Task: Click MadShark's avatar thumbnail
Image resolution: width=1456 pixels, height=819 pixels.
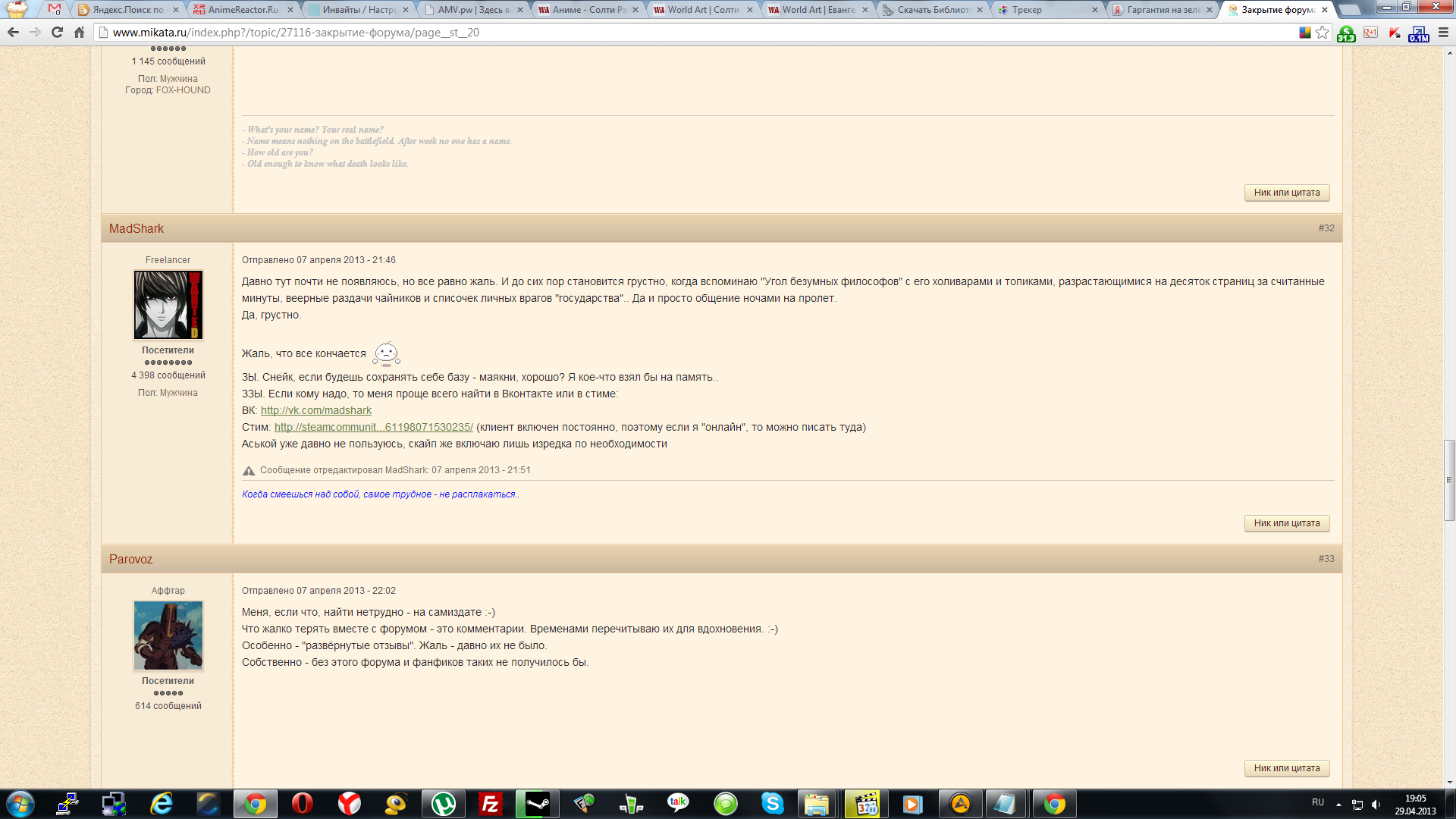Action: click(x=168, y=305)
